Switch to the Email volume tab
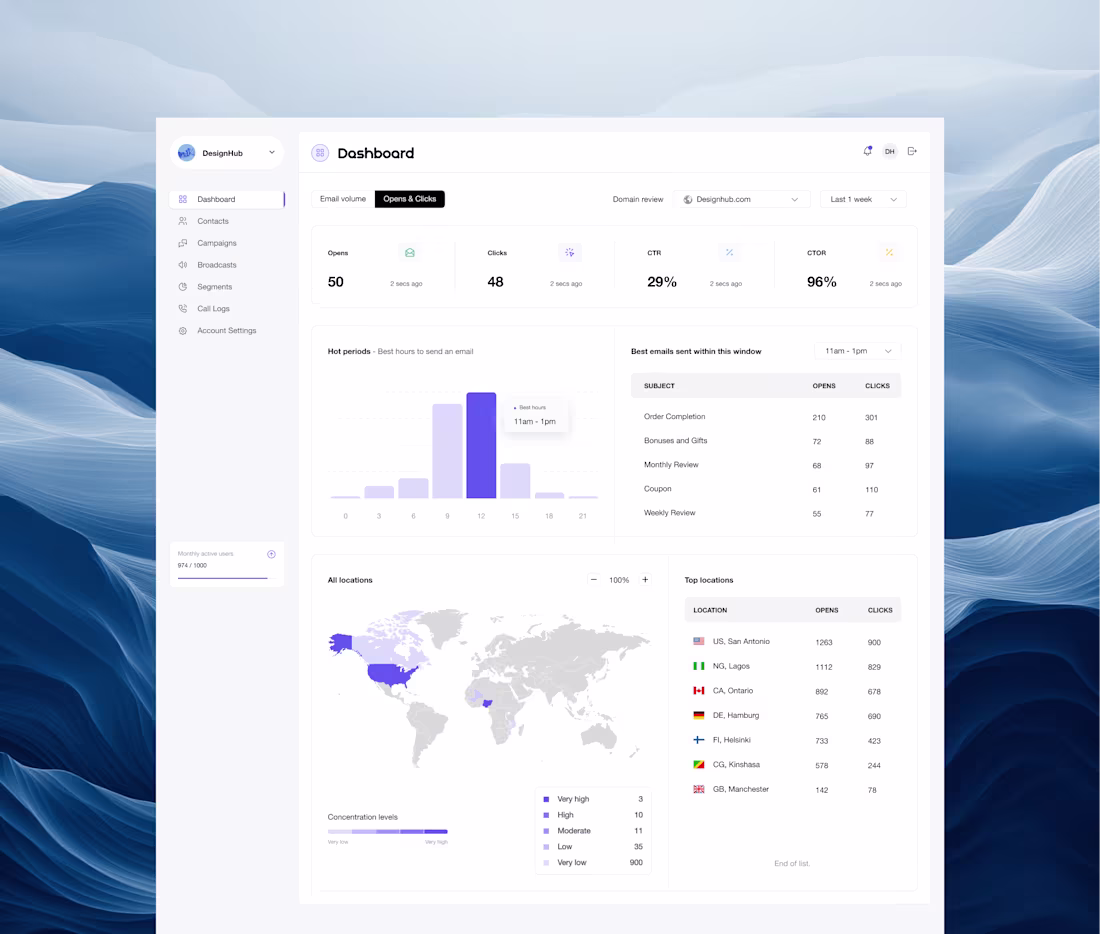Screen dimensions: 1100x934 342,199
